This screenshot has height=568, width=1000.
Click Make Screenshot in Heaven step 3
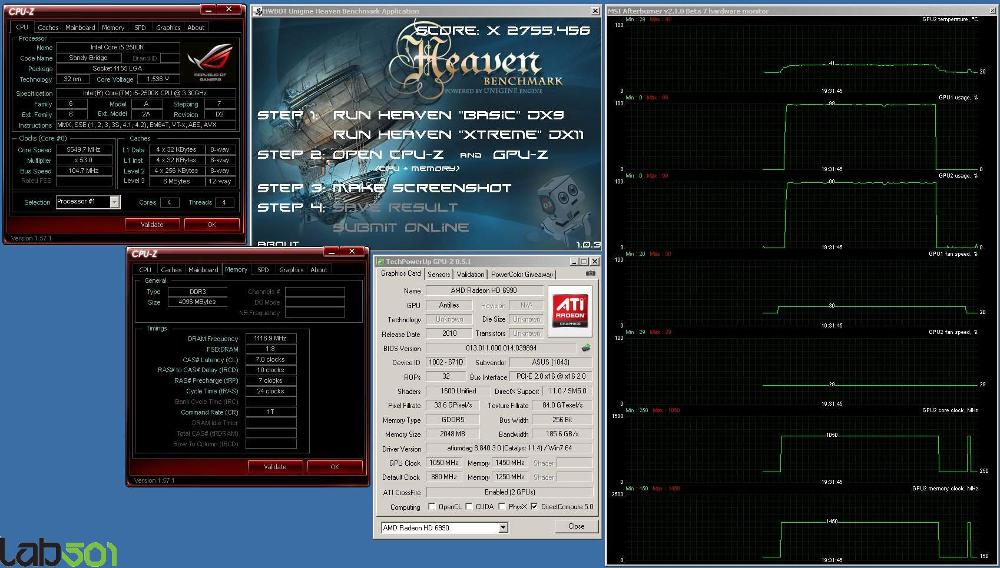422,187
